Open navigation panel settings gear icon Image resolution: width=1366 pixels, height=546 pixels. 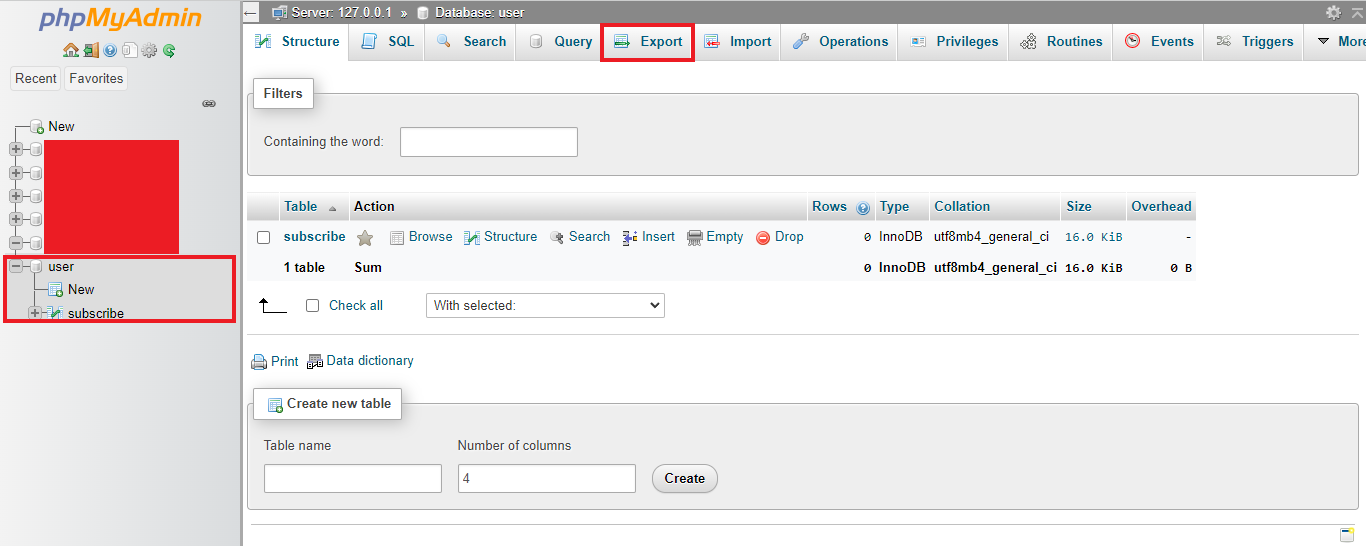pyautogui.click(x=149, y=50)
